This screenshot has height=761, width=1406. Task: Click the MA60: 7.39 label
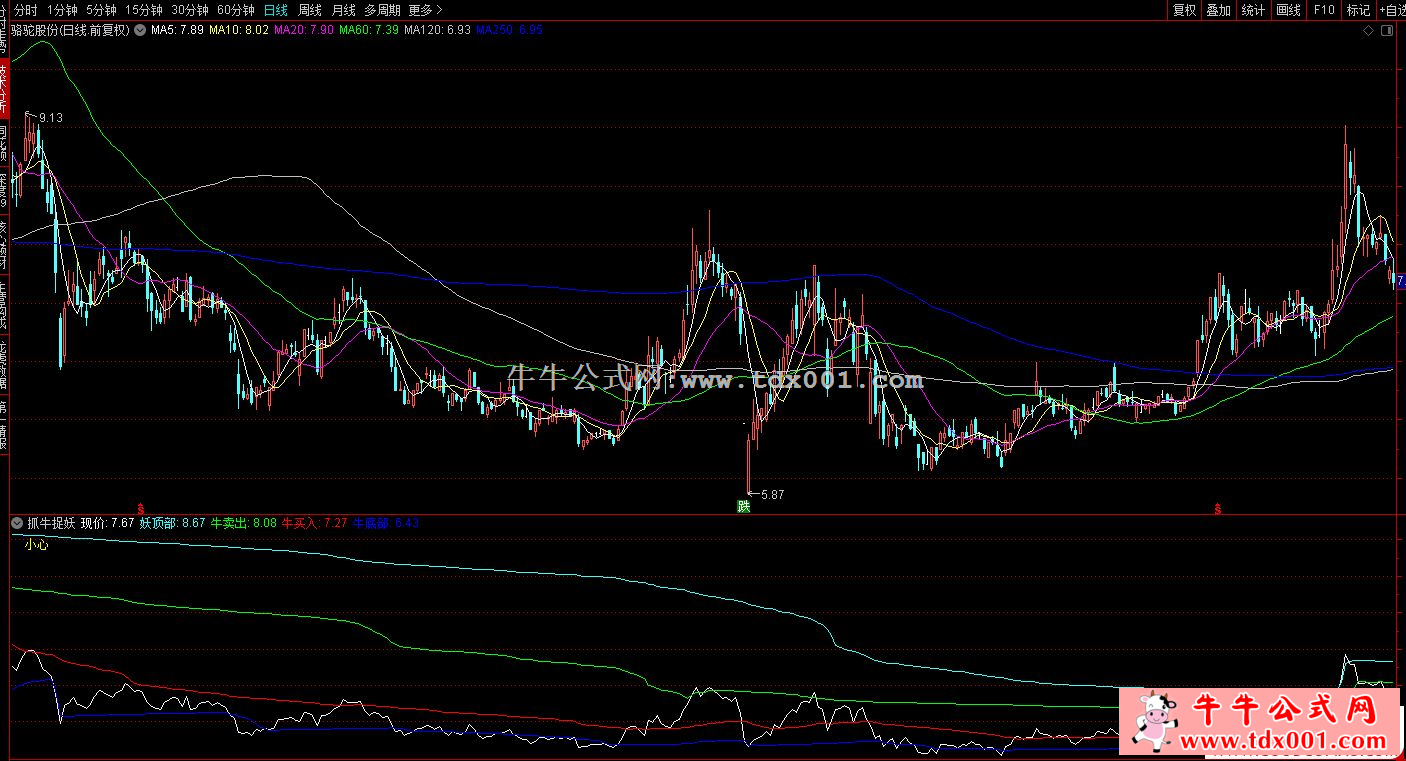(369, 31)
